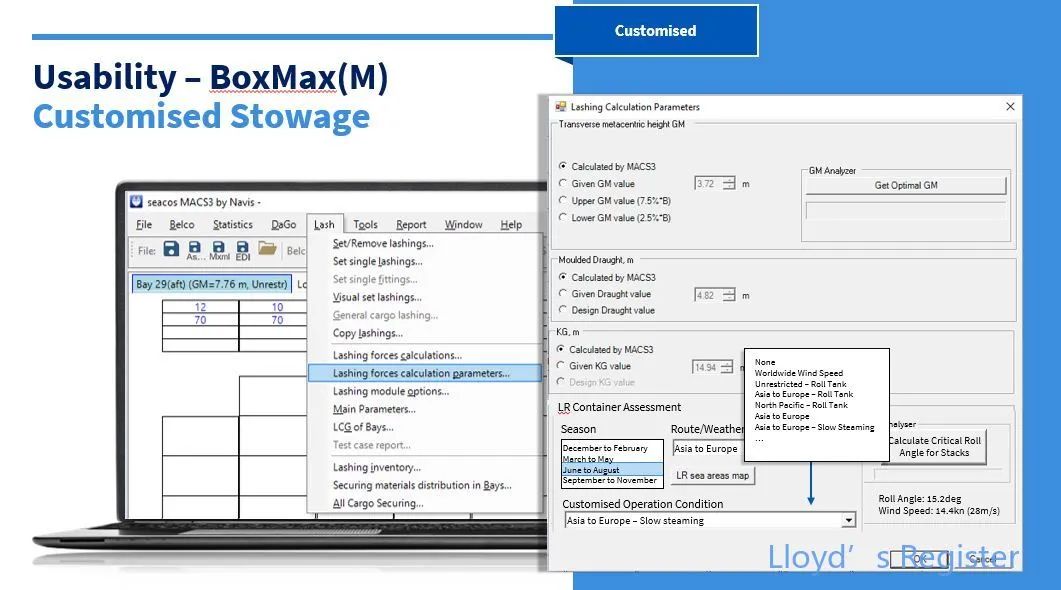The height and width of the screenshot is (590, 1061).
Task: Select KG Calculated by MACS3 radio button
Action: click(560, 349)
